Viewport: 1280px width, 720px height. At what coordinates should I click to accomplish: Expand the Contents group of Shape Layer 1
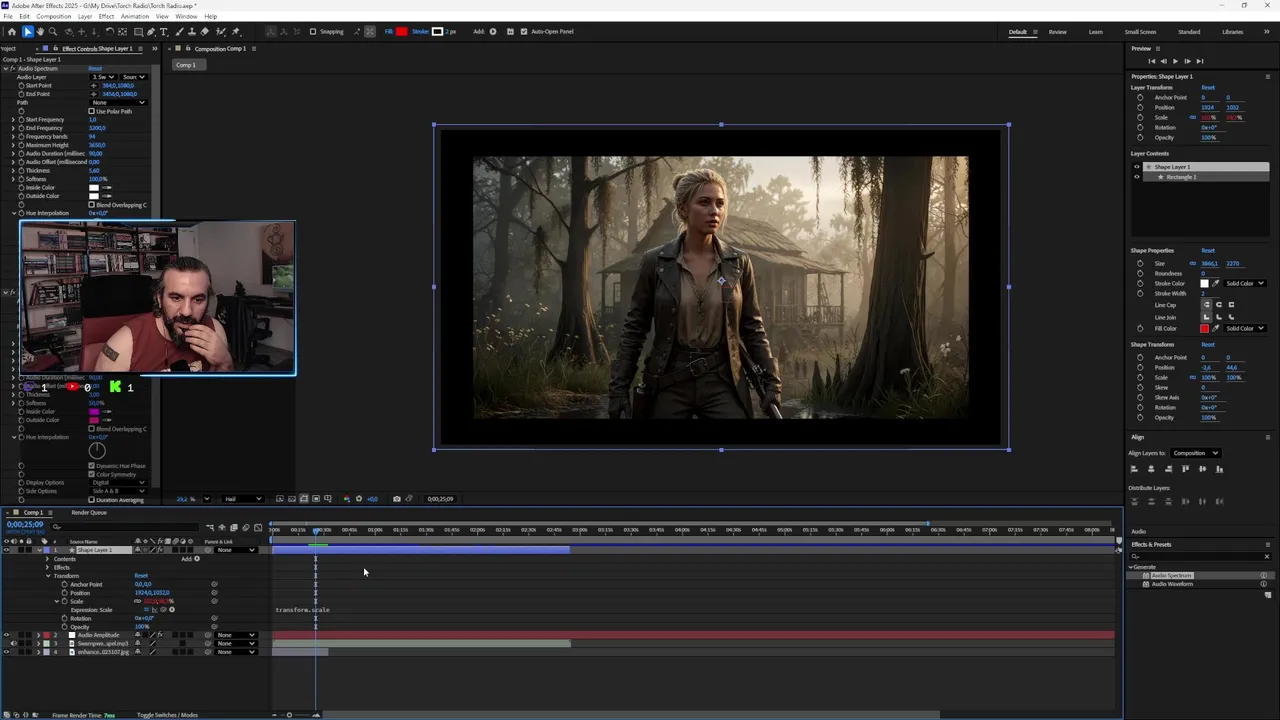click(47, 559)
